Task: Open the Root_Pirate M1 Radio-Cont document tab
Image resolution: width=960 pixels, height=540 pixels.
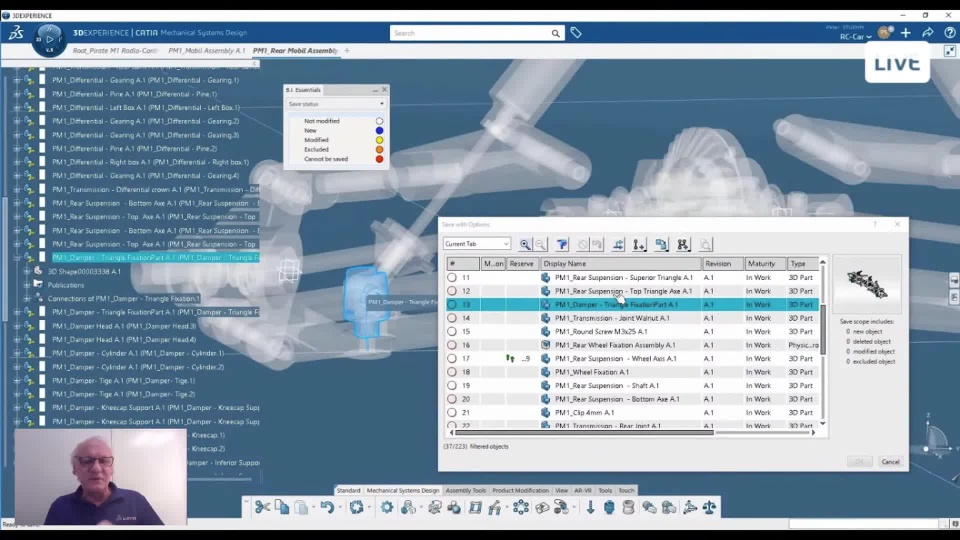Action: point(115,51)
